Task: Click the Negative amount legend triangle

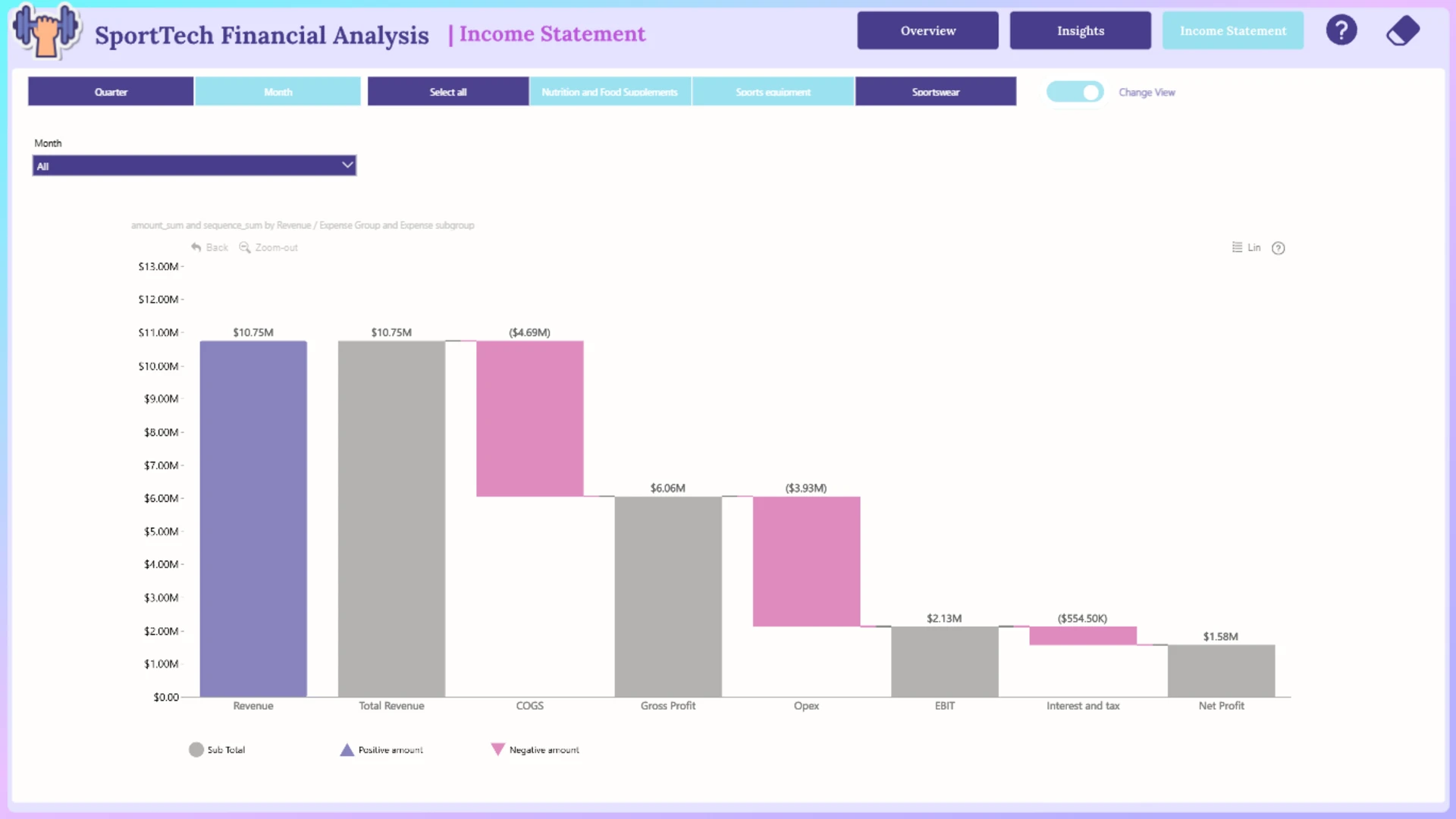Action: 497,749
